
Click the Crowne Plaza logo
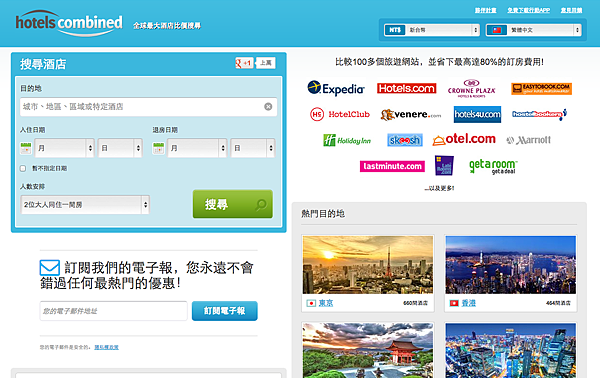tap(471, 88)
